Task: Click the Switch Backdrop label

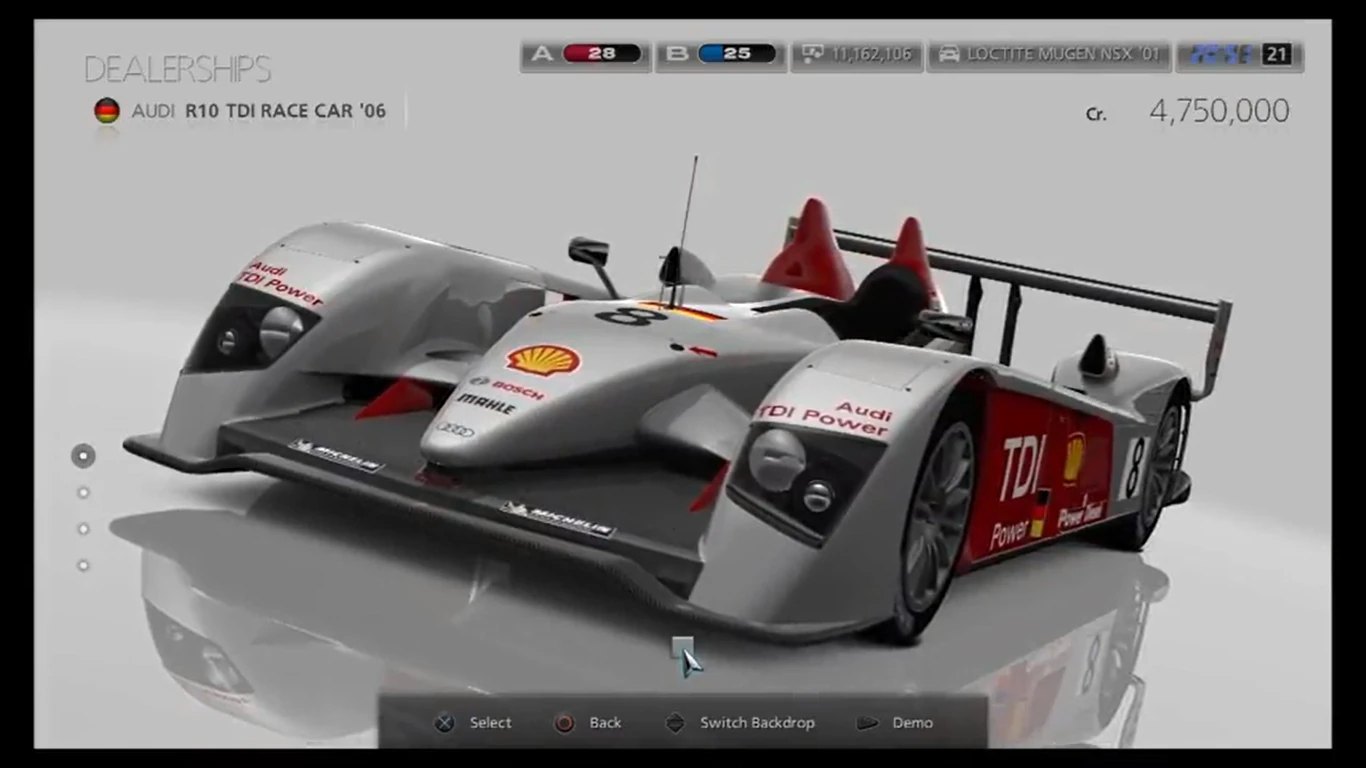Action: click(757, 723)
